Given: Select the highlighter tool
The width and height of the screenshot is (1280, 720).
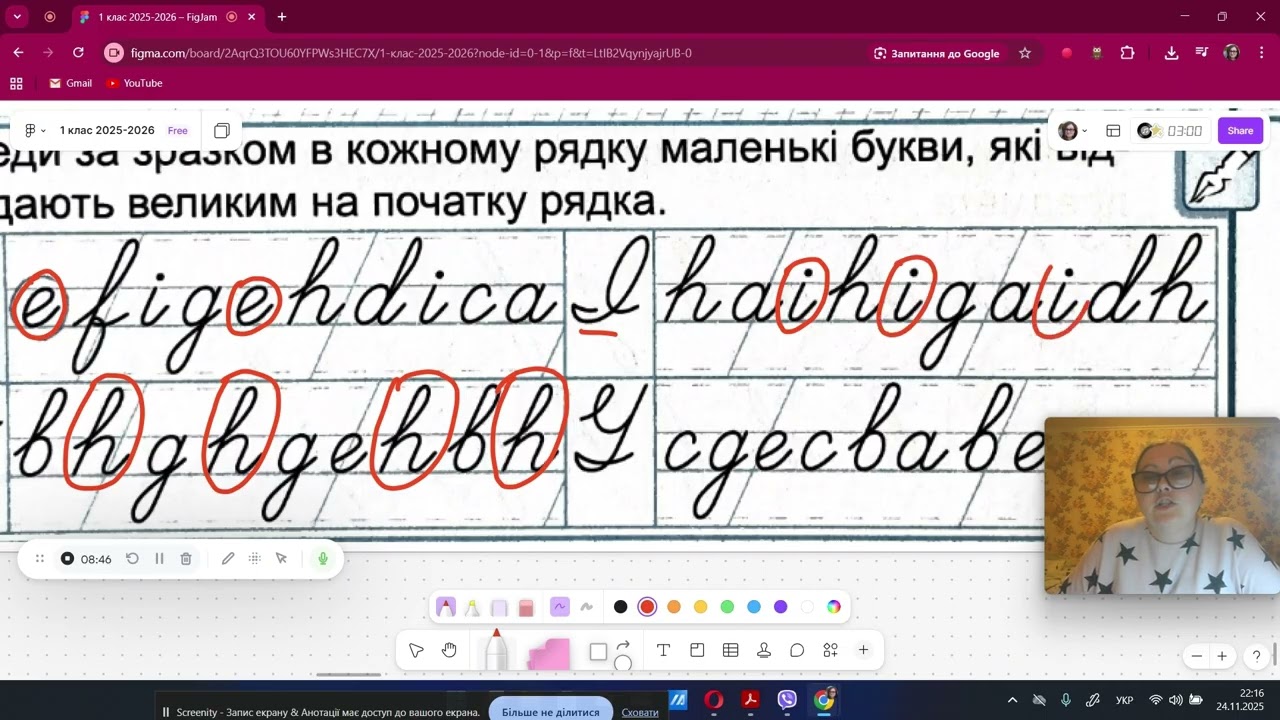Looking at the screenshot, I should pos(472,607).
